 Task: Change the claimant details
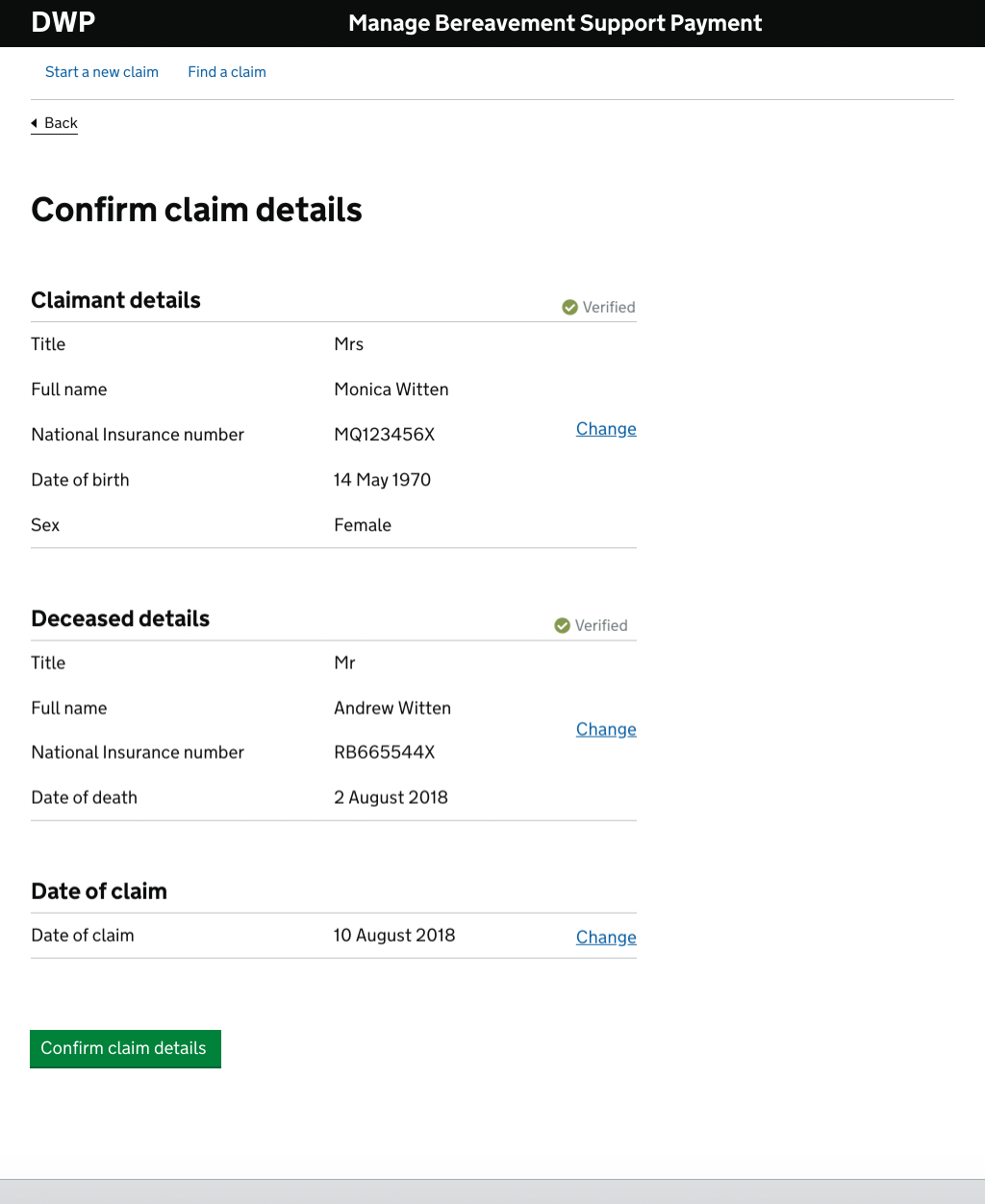coord(606,429)
